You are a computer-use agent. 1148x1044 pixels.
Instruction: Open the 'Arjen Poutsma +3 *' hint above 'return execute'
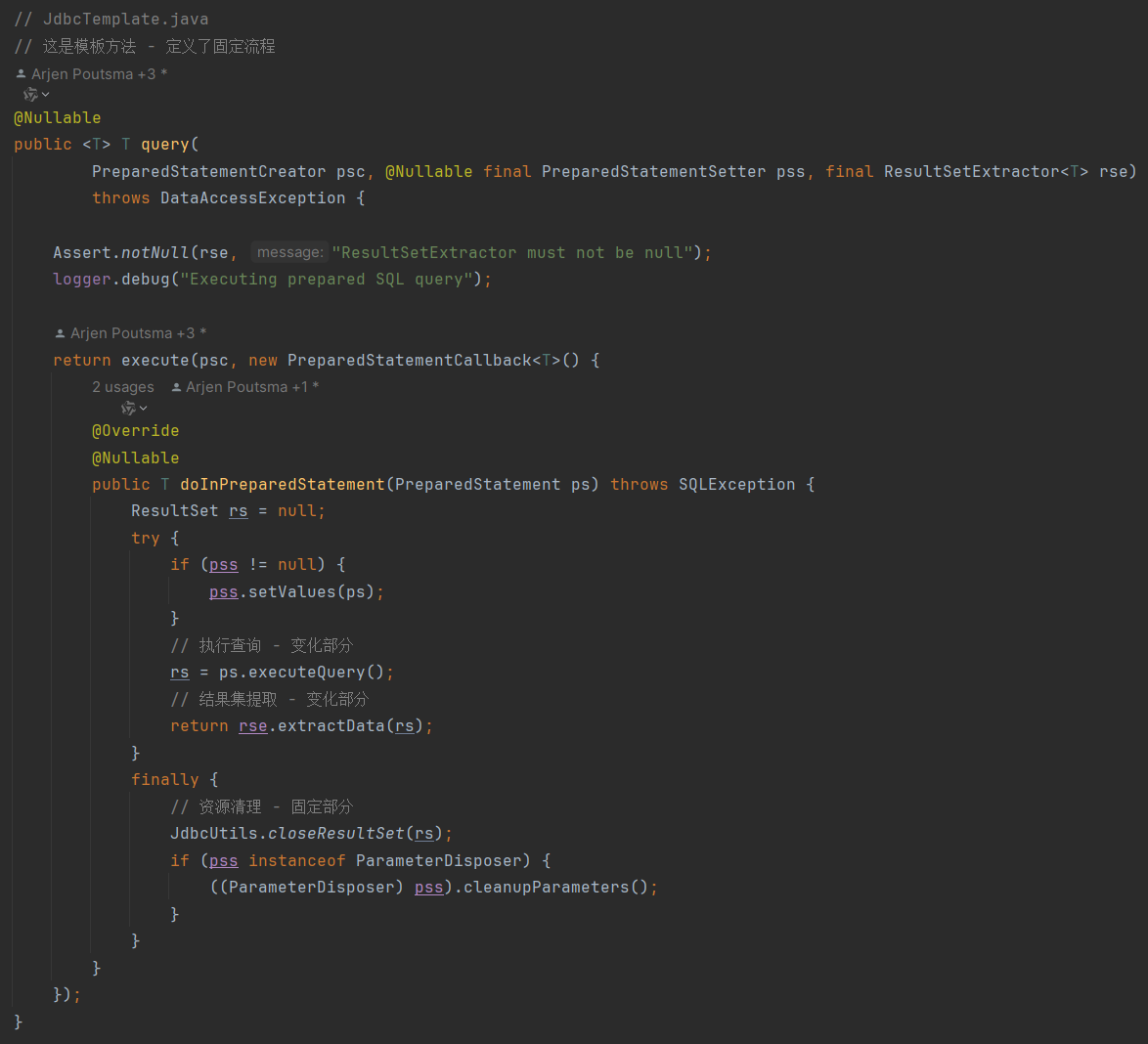point(139,333)
